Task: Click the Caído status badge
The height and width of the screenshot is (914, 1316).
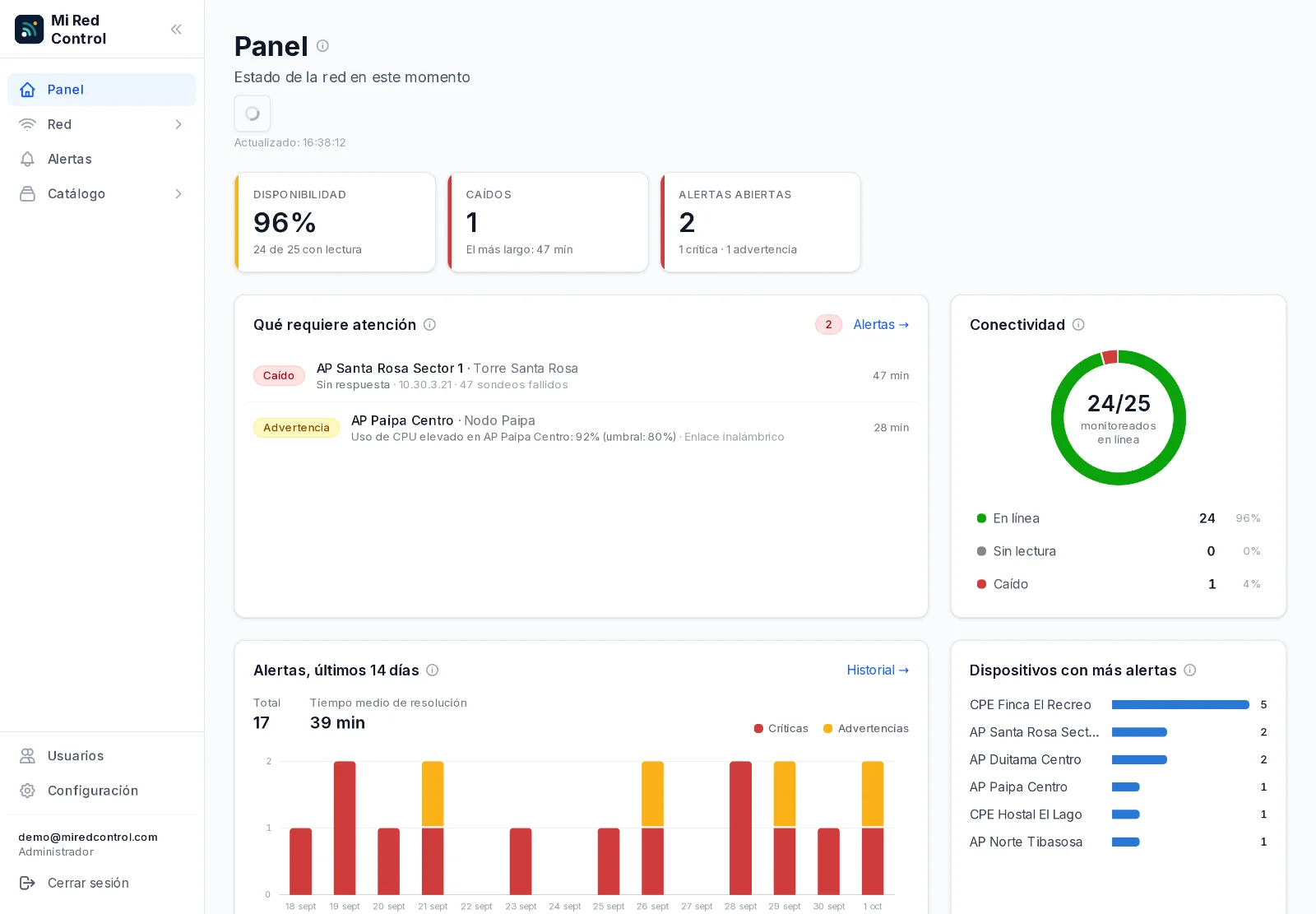Action: [x=279, y=376]
